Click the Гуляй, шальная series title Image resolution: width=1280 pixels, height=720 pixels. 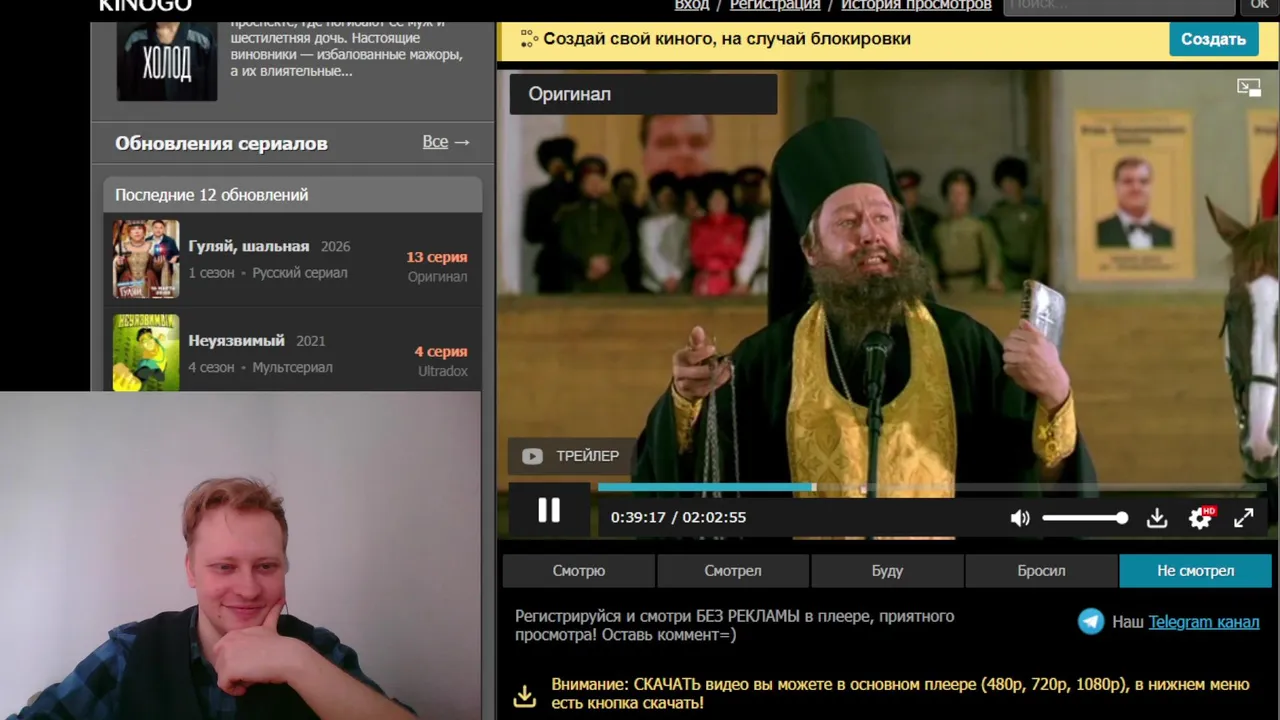249,246
